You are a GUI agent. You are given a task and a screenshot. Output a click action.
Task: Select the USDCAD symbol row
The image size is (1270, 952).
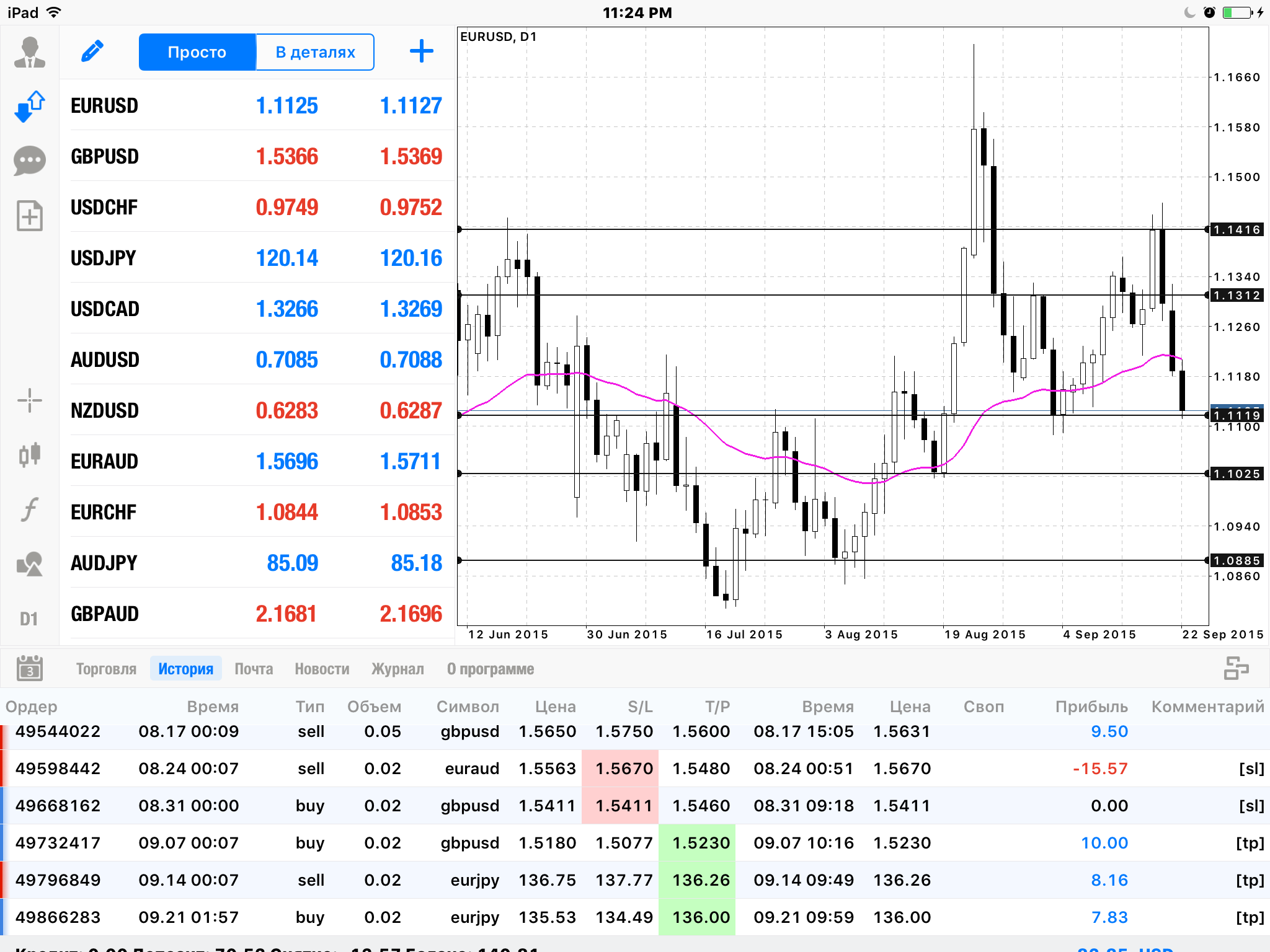[x=257, y=309]
